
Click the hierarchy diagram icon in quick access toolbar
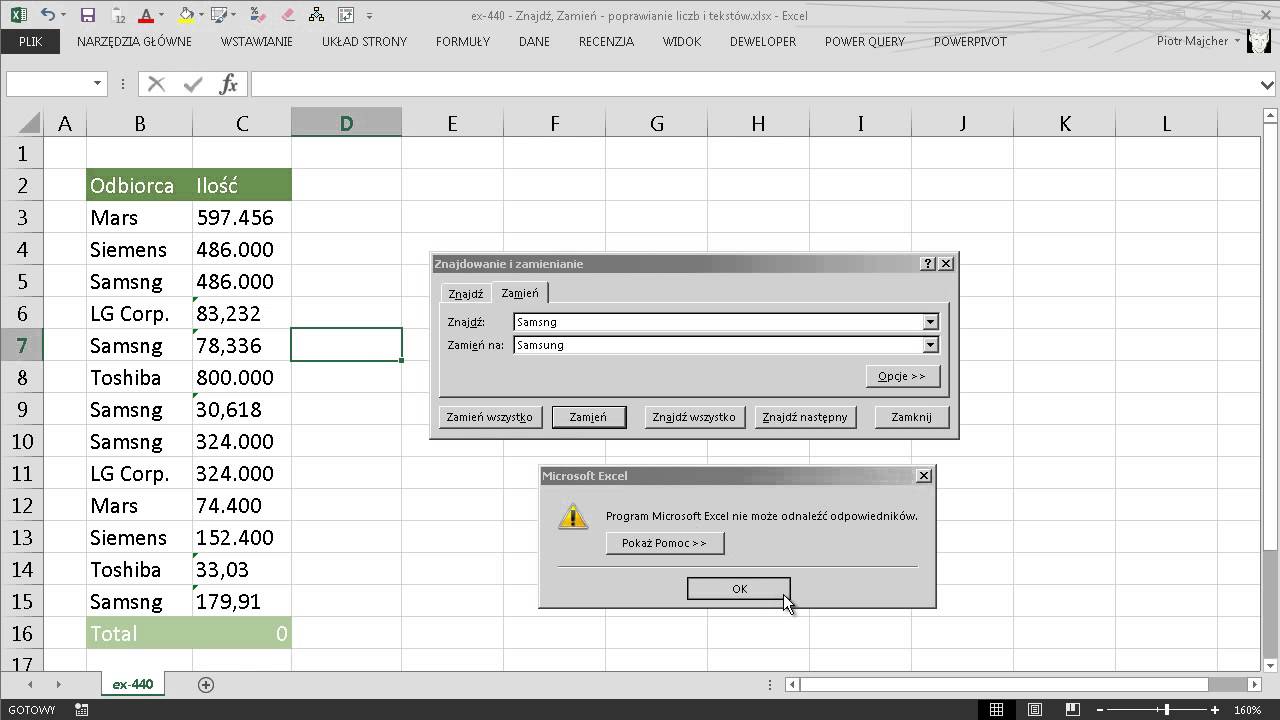tap(317, 15)
